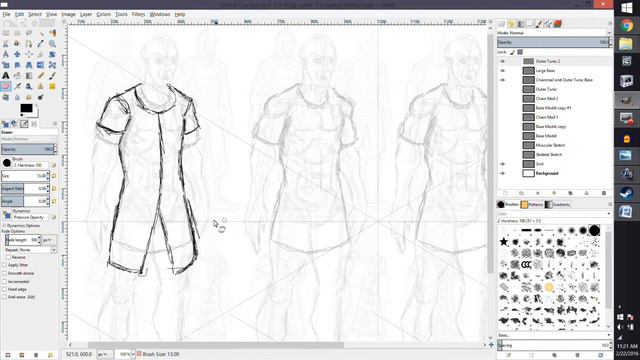This screenshot has width=640, height=360.
Task: Hide Chainmail and Outer Tunic Base layer
Action: [x=502, y=80]
